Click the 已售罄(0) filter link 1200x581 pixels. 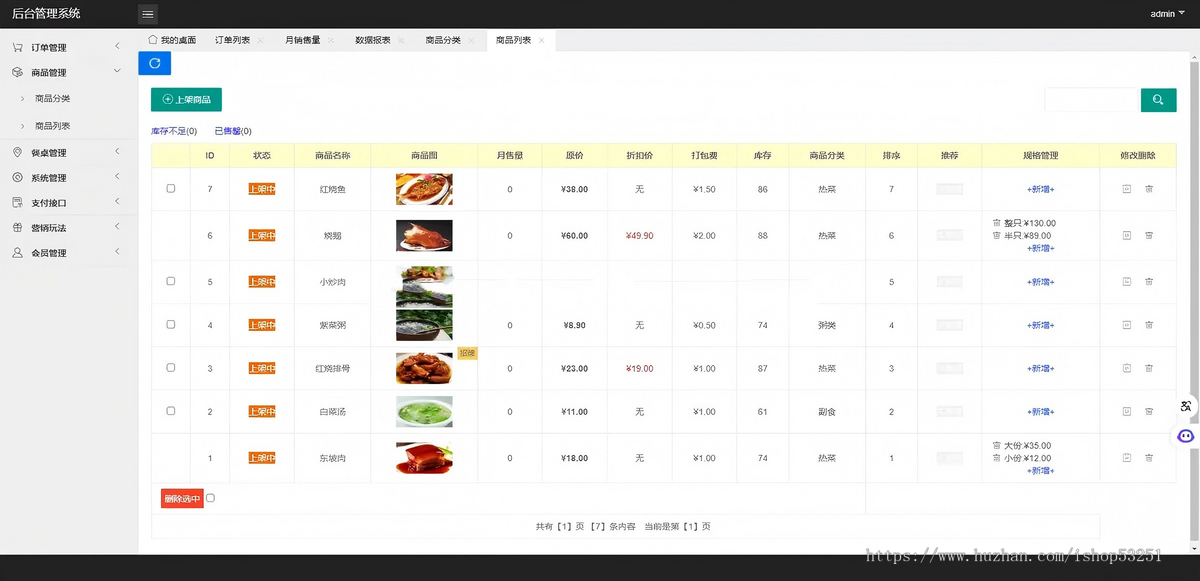232,131
